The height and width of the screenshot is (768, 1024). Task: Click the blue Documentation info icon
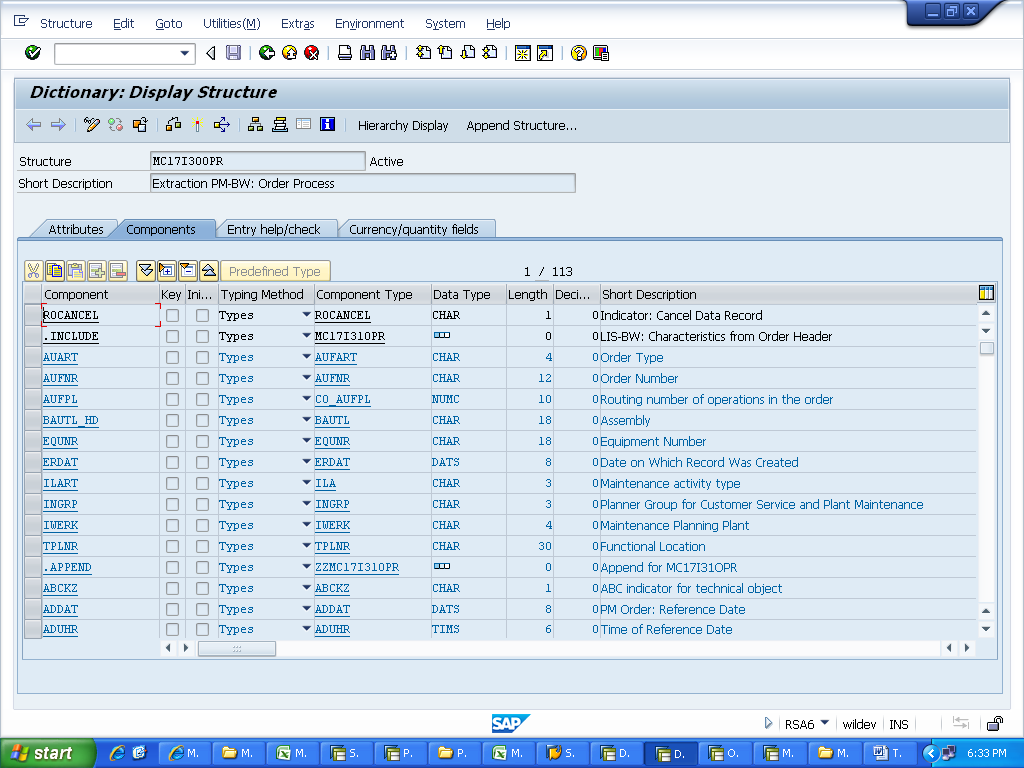(x=327, y=124)
